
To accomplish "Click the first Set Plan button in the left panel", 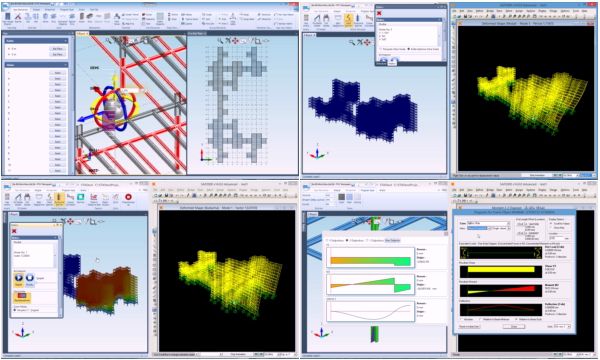I will coord(57,49).
